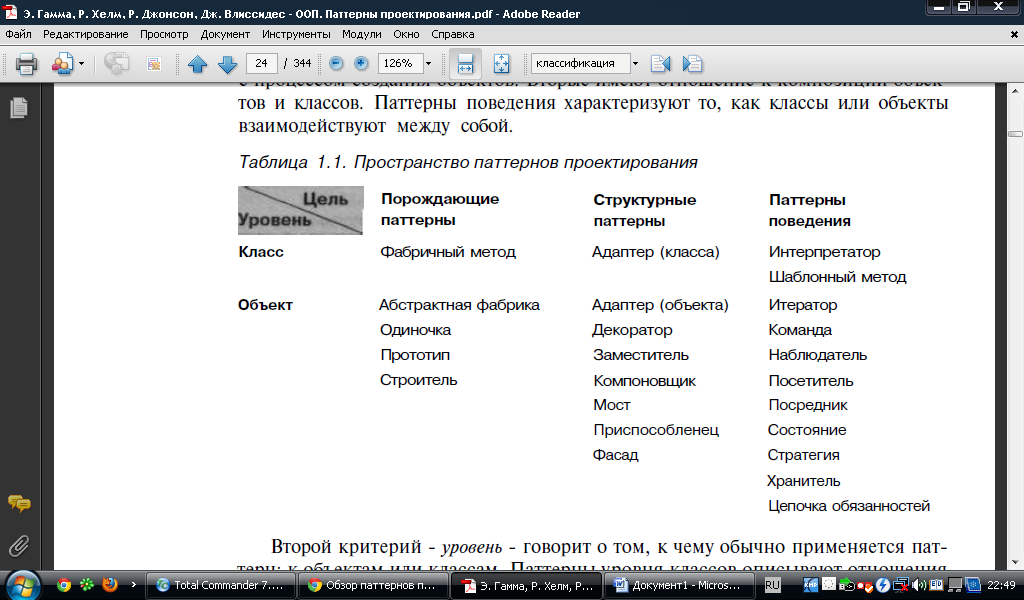This screenshot has width=1024, height=600.
Task: Find next search result
Action: click(692, 63)
